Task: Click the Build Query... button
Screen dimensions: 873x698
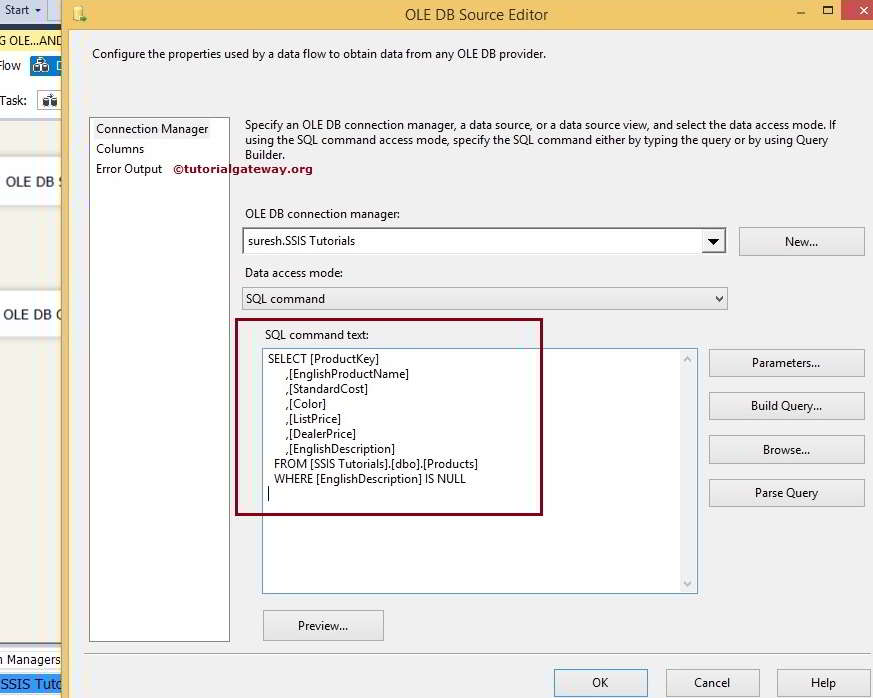Action: click(x=786, y=406)
